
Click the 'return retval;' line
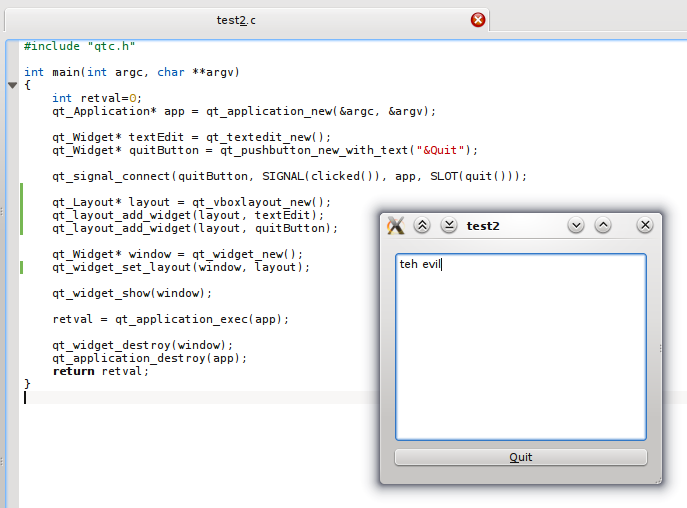101,371
